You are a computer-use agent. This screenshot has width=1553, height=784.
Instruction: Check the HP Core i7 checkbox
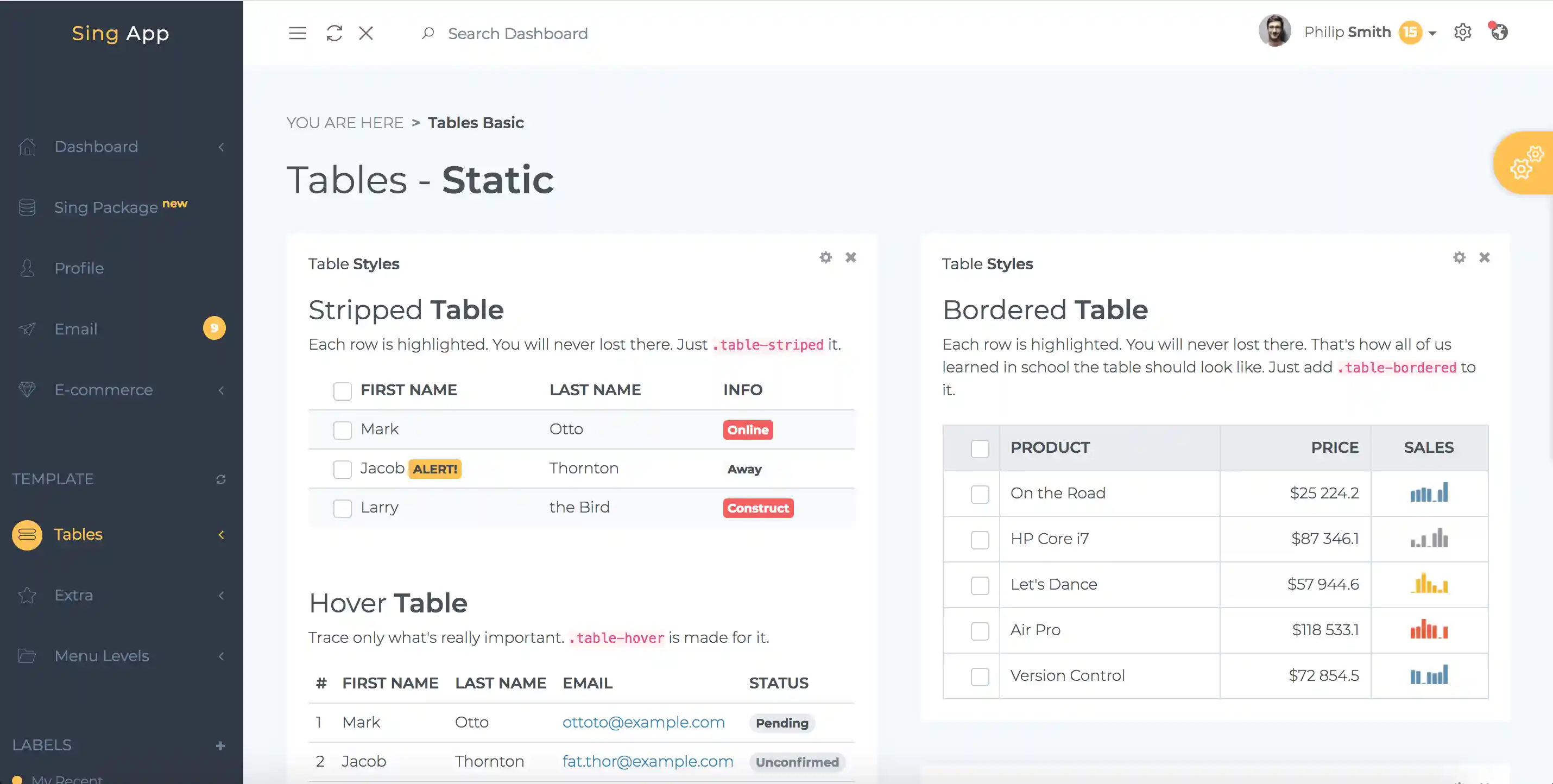[x=980, y=540]
